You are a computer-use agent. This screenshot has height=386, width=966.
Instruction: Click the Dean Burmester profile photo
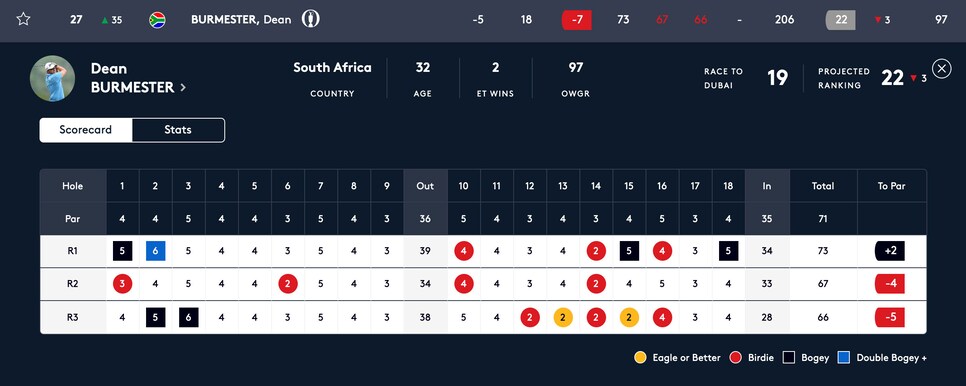52,78
